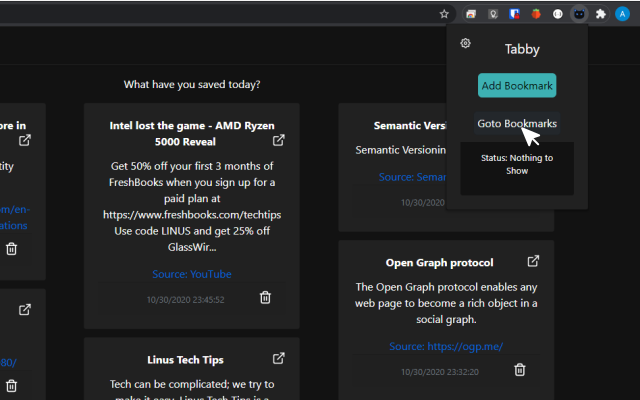Bookmark this page with the star icon

point(444,14)
